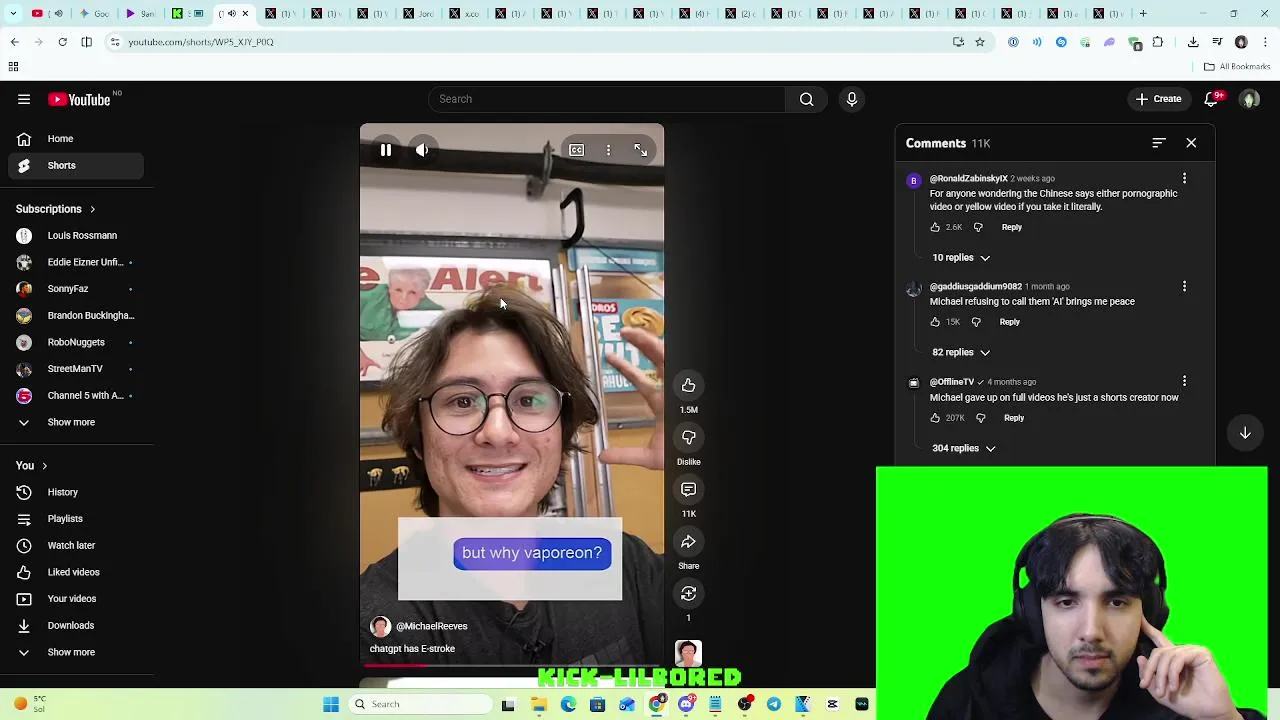This screenshot has height=720, width=1280.
Task: Go to the YouTube home logo
Action: [80, 99]
